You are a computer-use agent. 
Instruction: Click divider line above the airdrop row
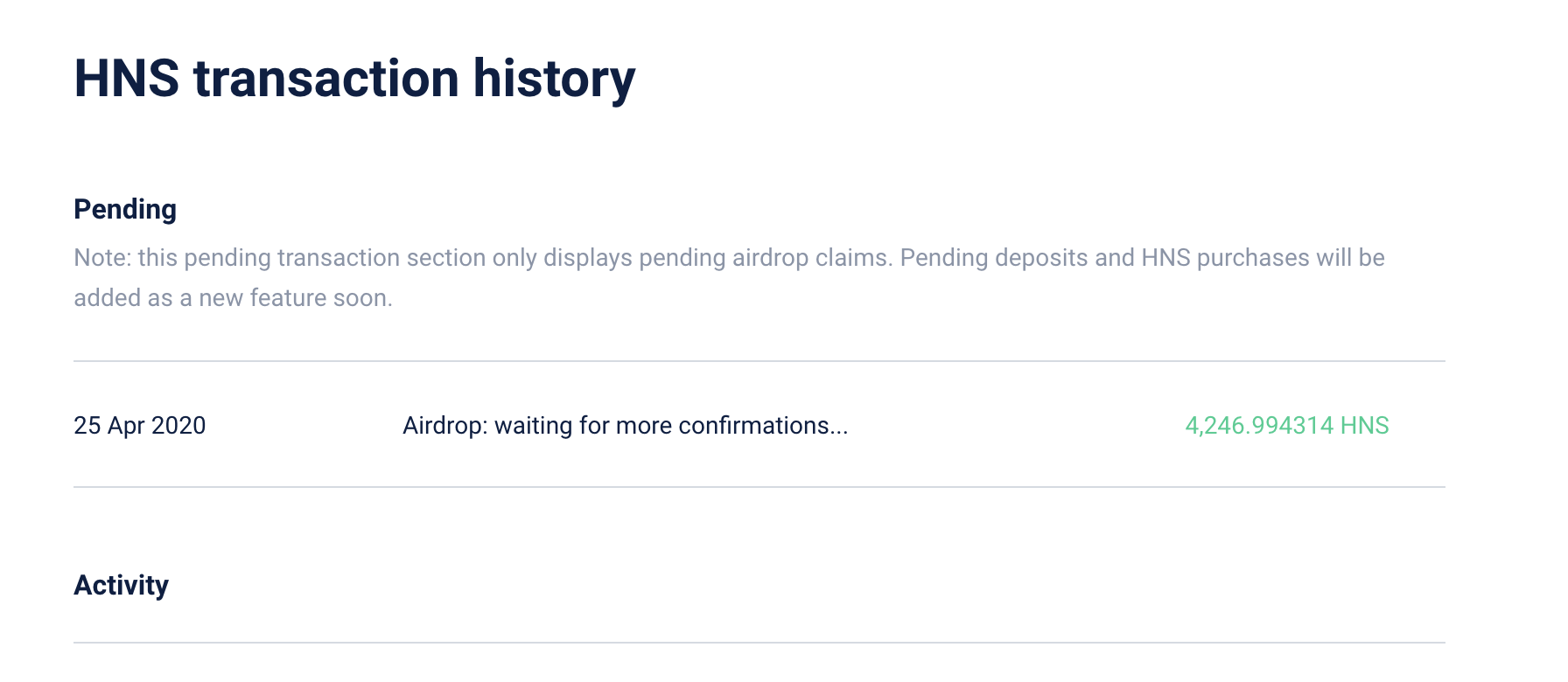point(759,361)
